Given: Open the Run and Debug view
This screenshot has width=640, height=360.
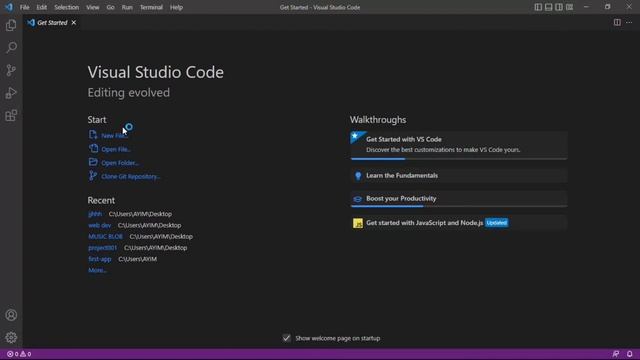Looking at the screenshot, I should 11,93.
